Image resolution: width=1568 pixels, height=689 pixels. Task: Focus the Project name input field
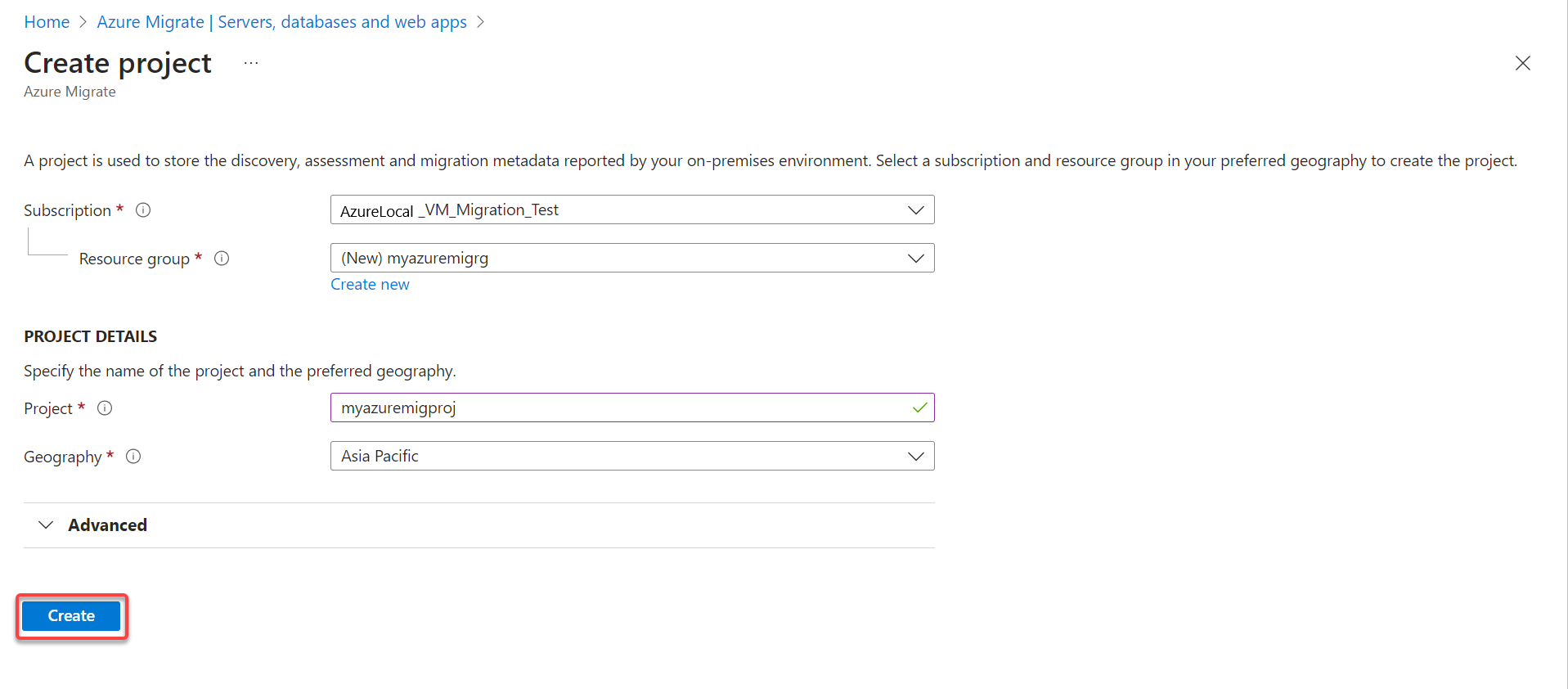coord(622,408)
